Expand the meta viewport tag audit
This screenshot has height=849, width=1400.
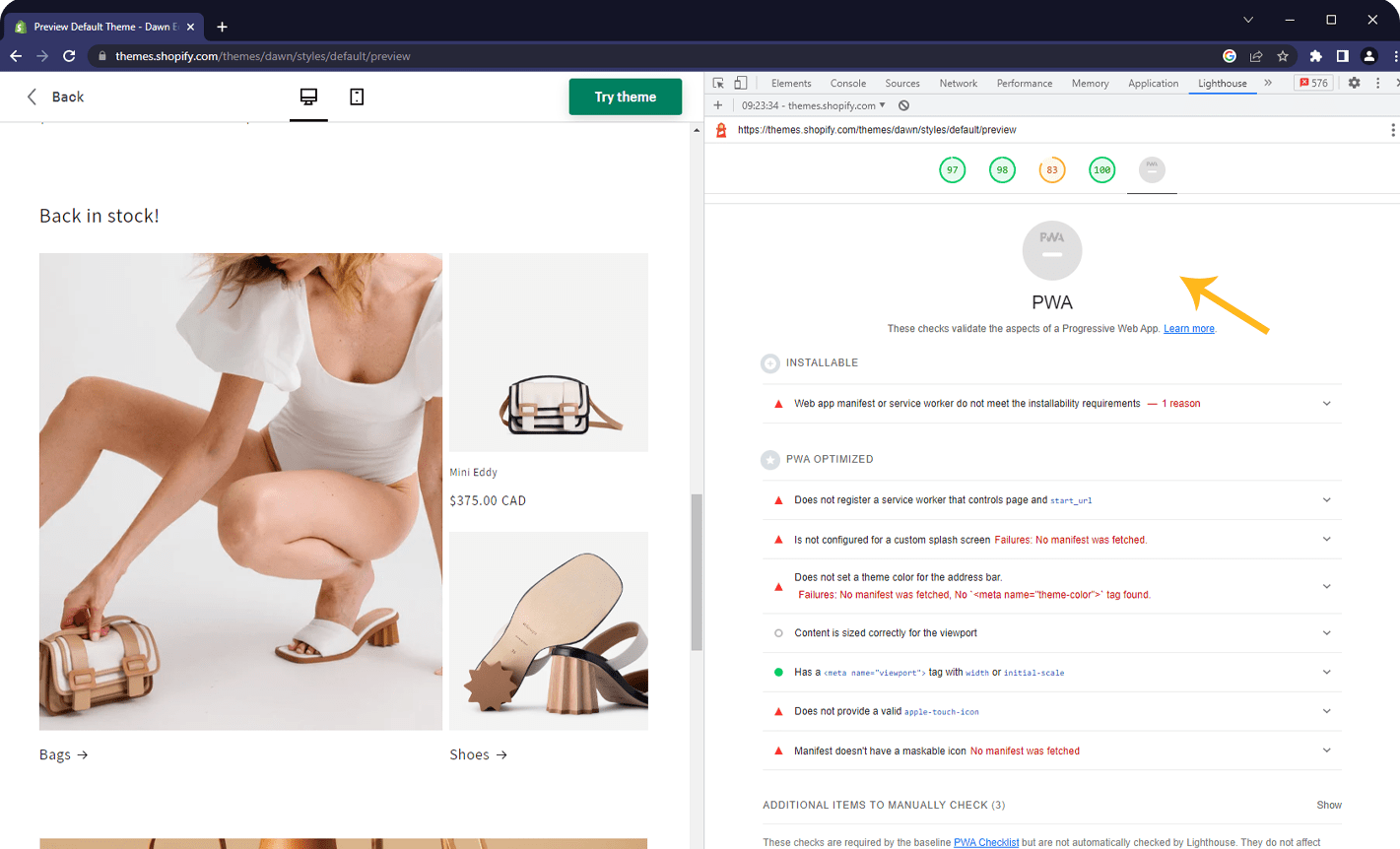pos(1052,673)
